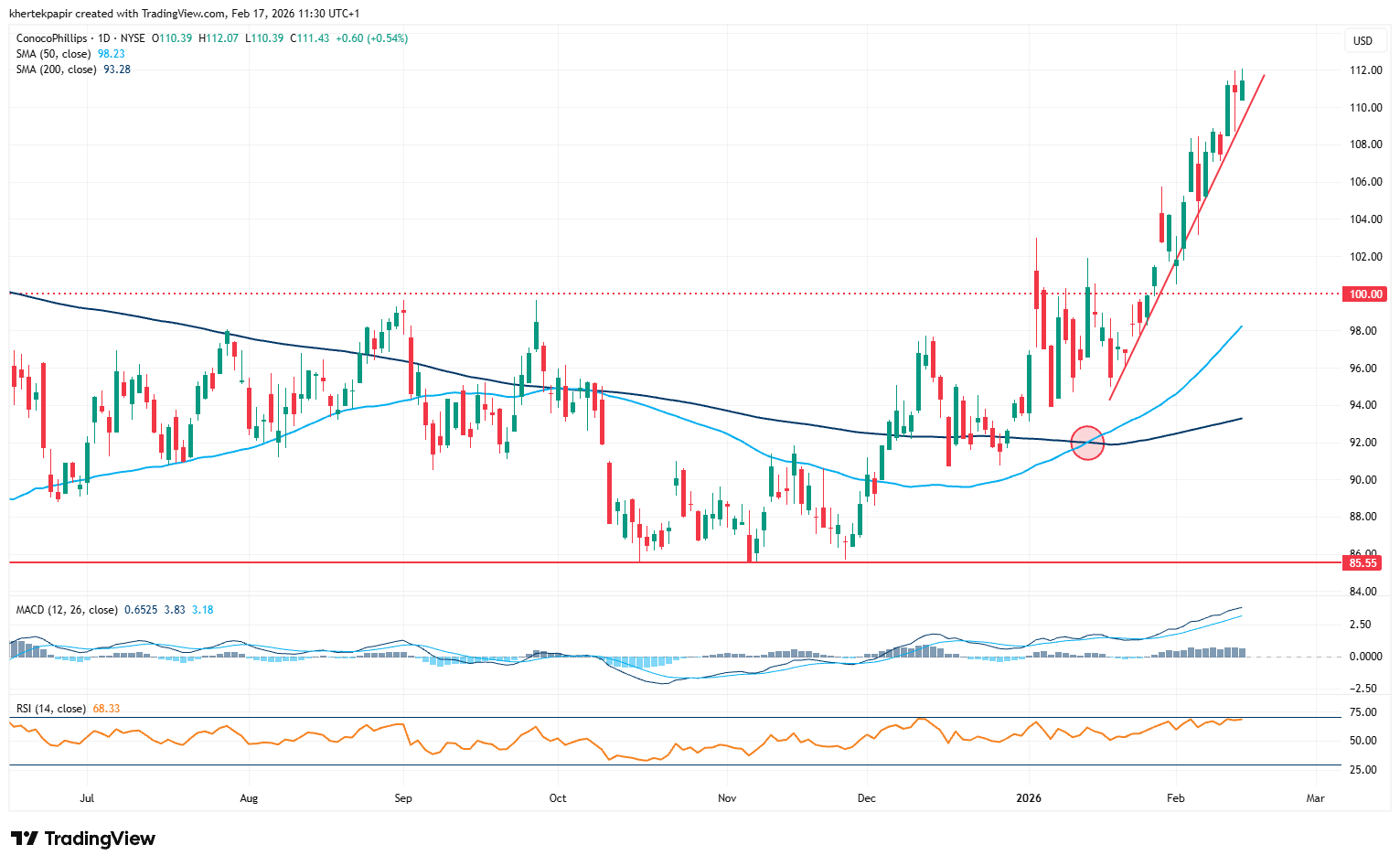The width and height of the screenshot is (1400, 866).
Task: Click the SMA (50, close) indicator label
Action: pos(56,54)
